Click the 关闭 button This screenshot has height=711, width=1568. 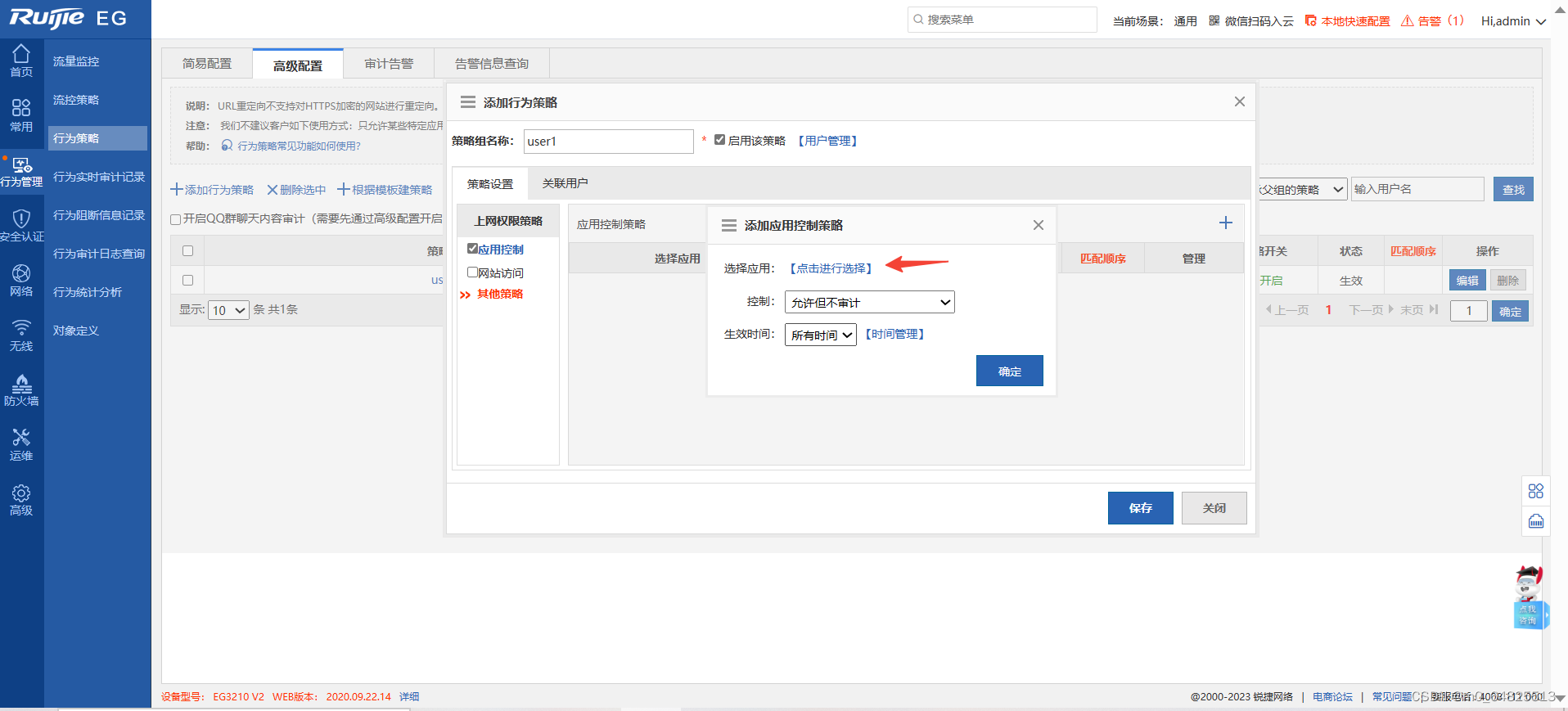1214,508
